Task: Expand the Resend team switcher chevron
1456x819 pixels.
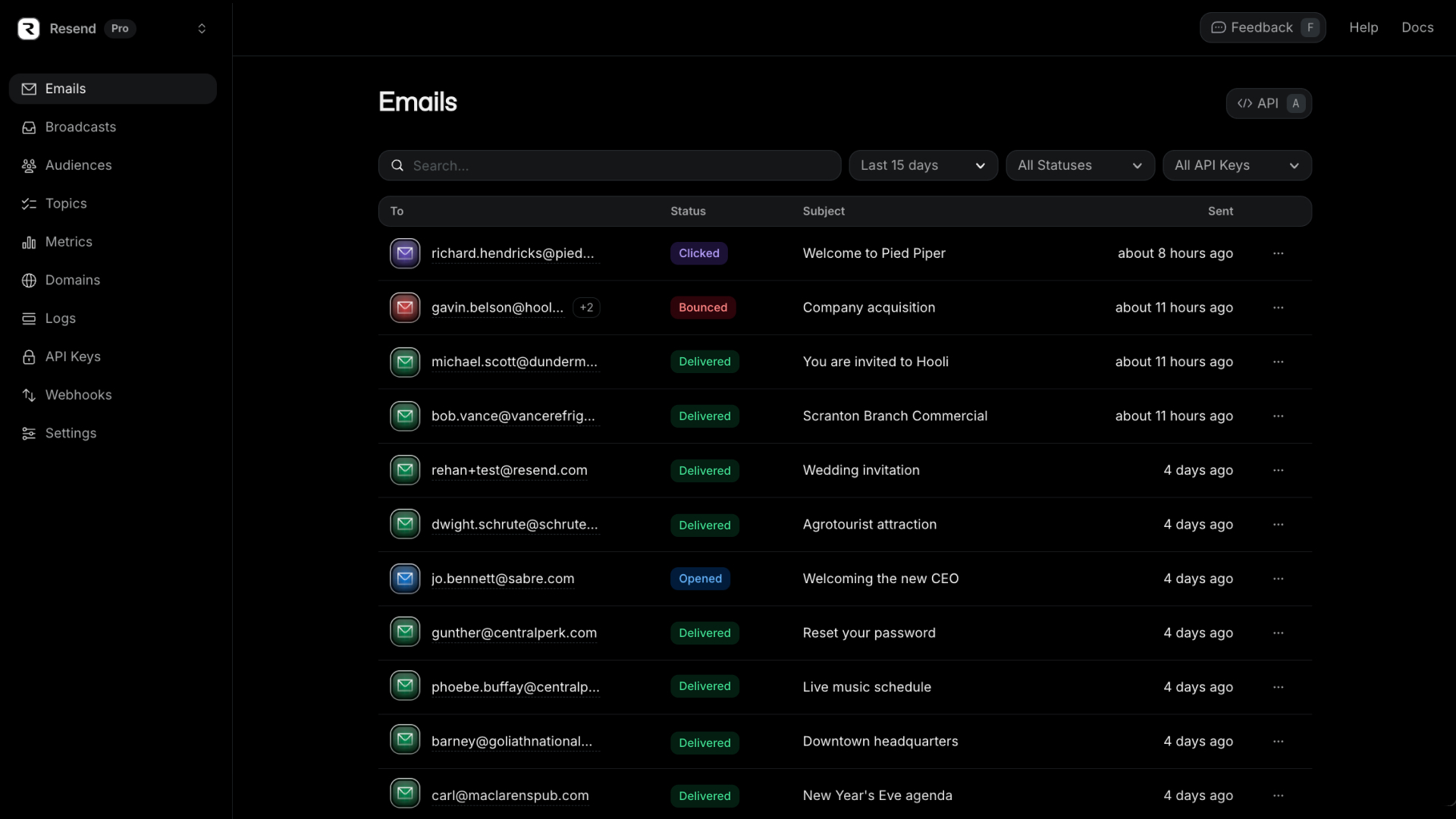Action: (202, 29)
